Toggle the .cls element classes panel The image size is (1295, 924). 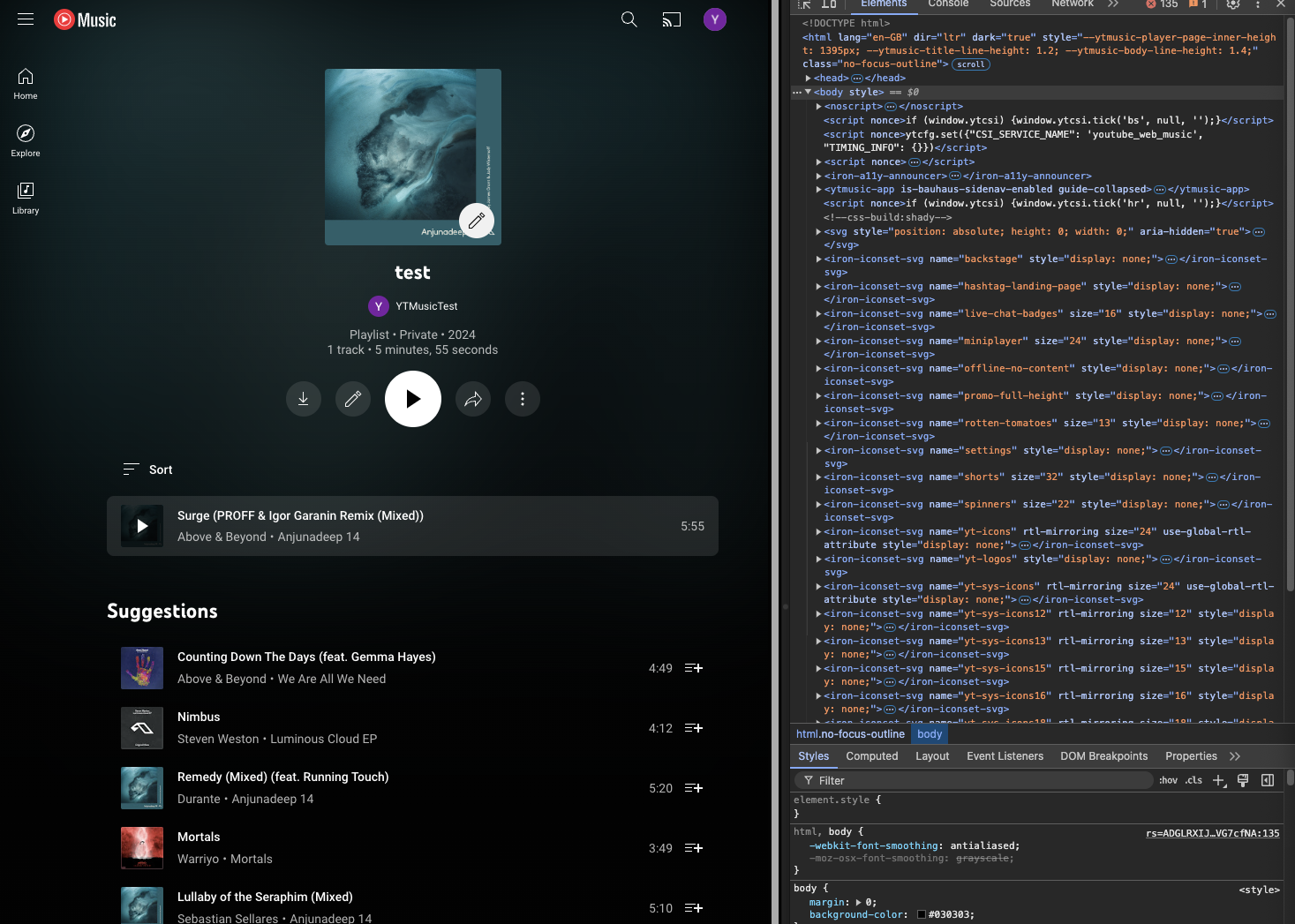[x=1193, y=780]
